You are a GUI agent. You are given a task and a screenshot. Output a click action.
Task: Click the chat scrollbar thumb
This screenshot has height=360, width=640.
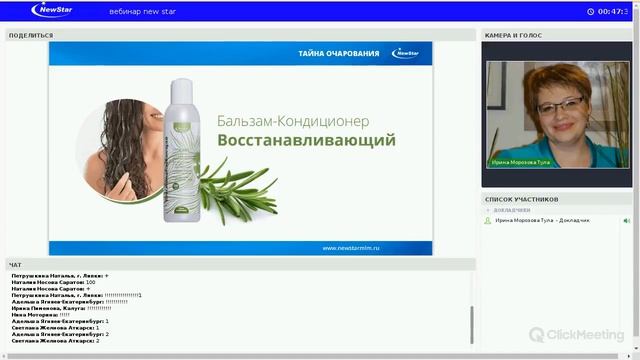[x=472, y=325]
